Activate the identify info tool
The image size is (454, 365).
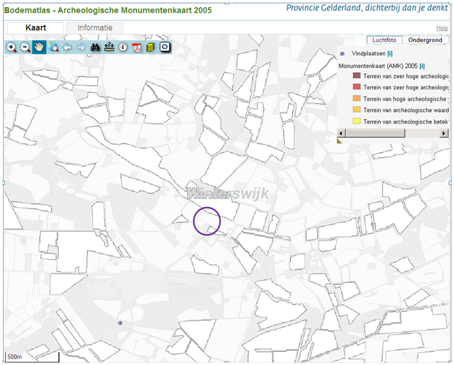pyautogui.click(x=123, y=47)
